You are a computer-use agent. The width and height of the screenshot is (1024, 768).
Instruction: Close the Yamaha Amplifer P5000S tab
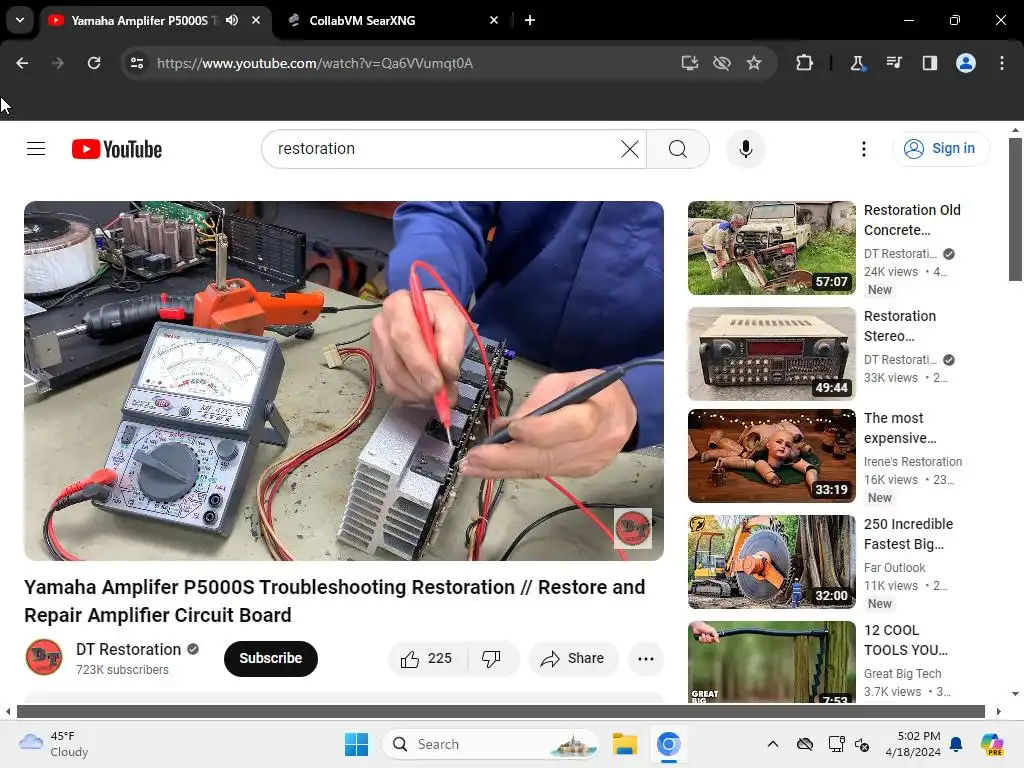point(256,20)
